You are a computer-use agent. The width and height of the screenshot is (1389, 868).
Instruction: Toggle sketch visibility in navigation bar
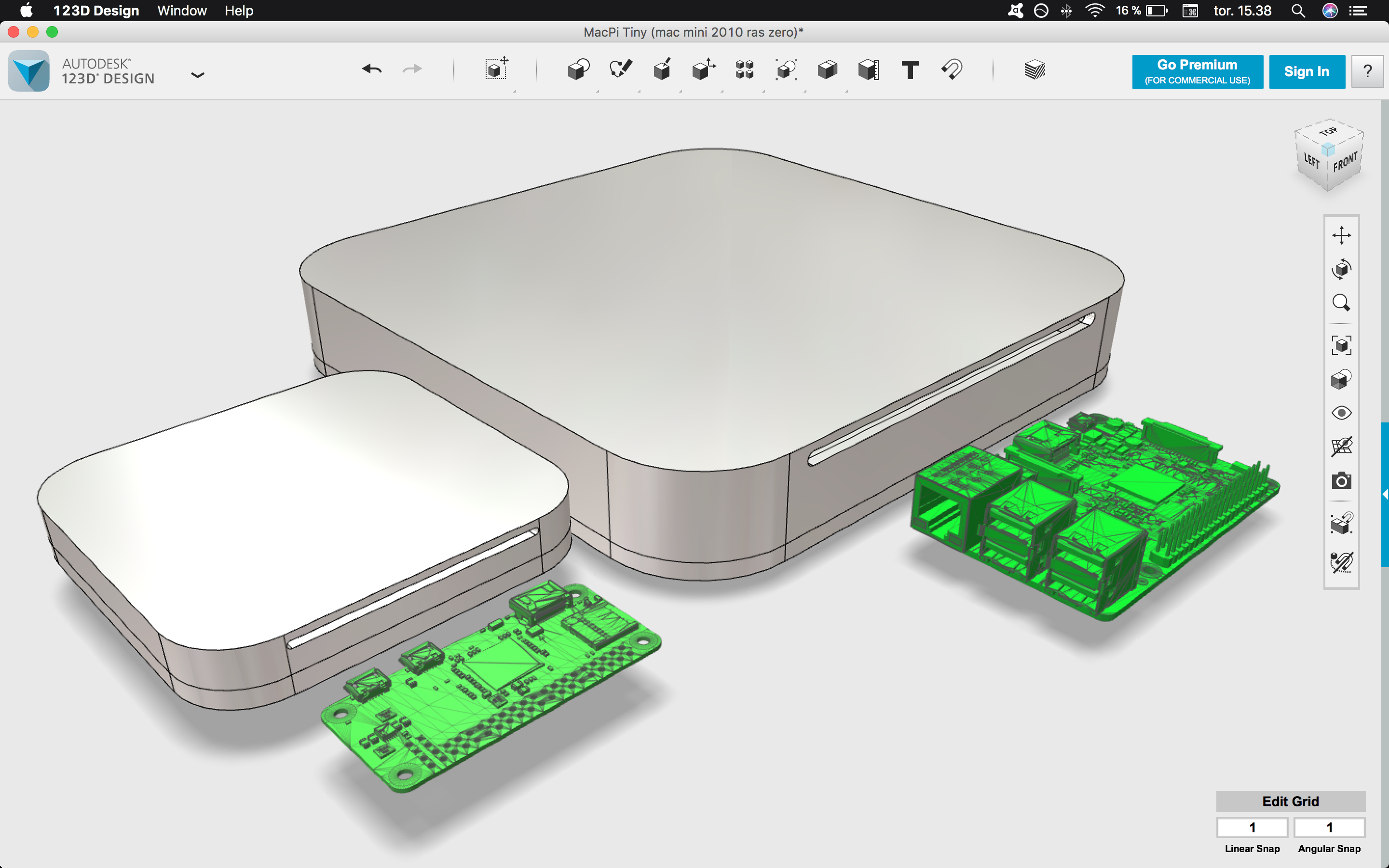(1341, 562)
